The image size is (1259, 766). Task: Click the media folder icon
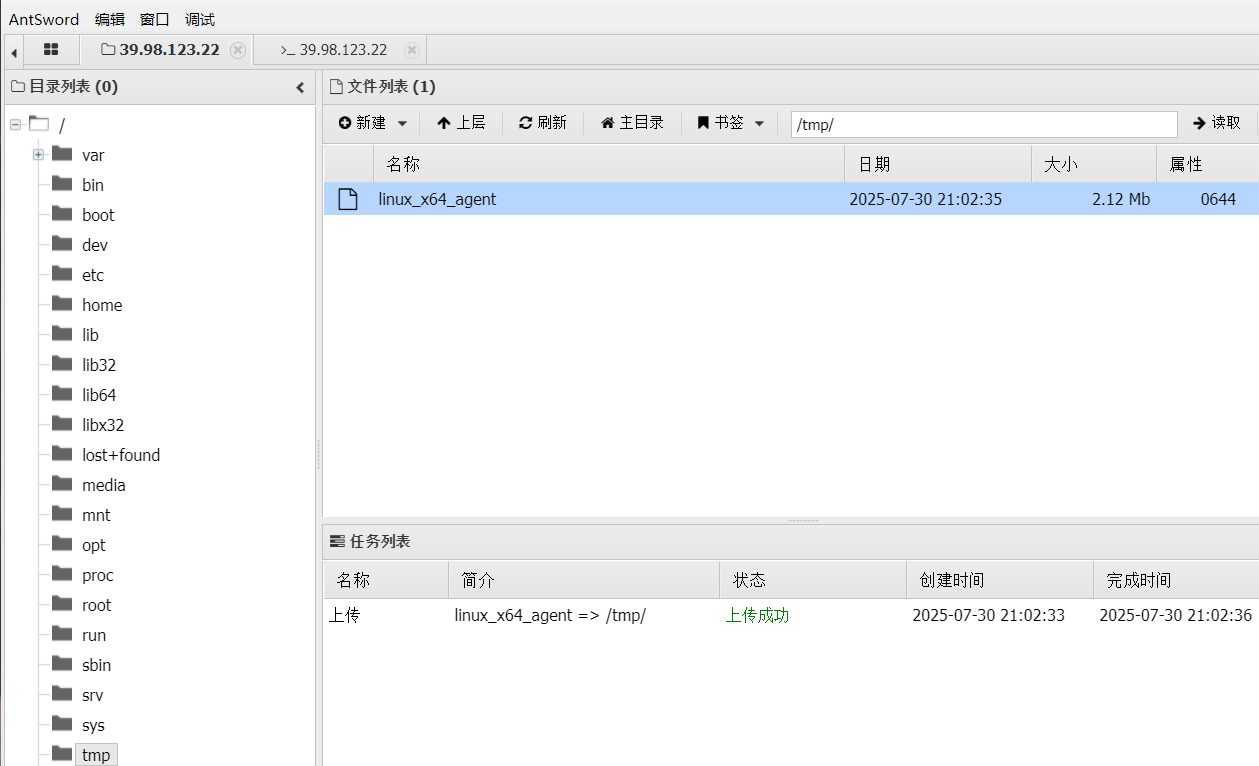coord(62,484)
